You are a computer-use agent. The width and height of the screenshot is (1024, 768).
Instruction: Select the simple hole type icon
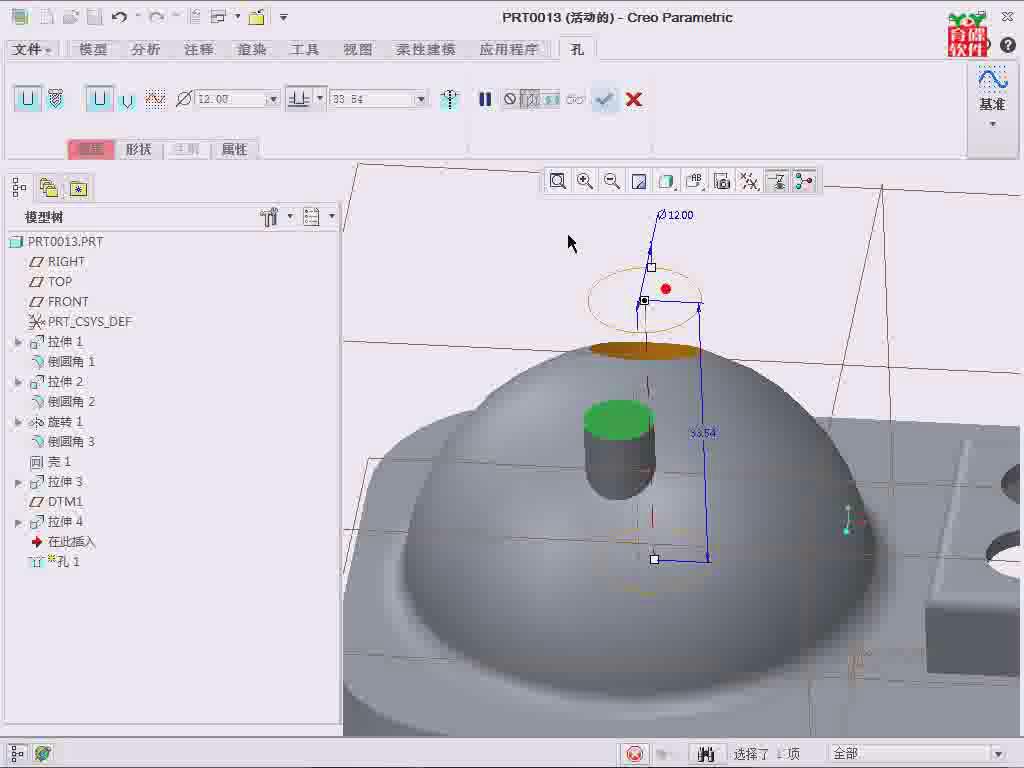click(27, 99)
